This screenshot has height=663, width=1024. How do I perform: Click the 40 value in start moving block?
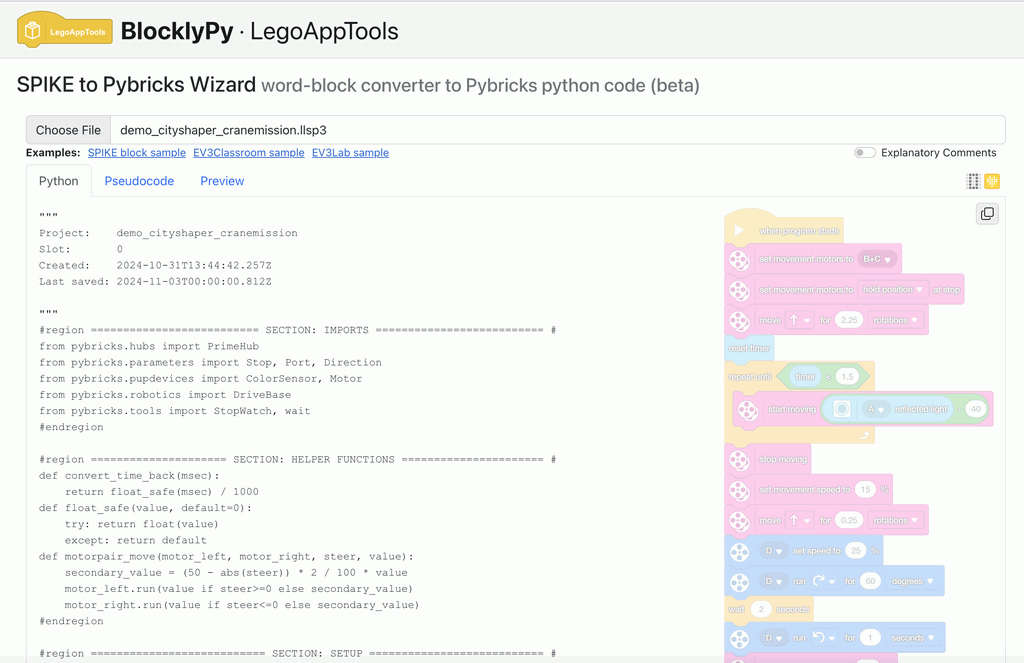coord(976,409)
